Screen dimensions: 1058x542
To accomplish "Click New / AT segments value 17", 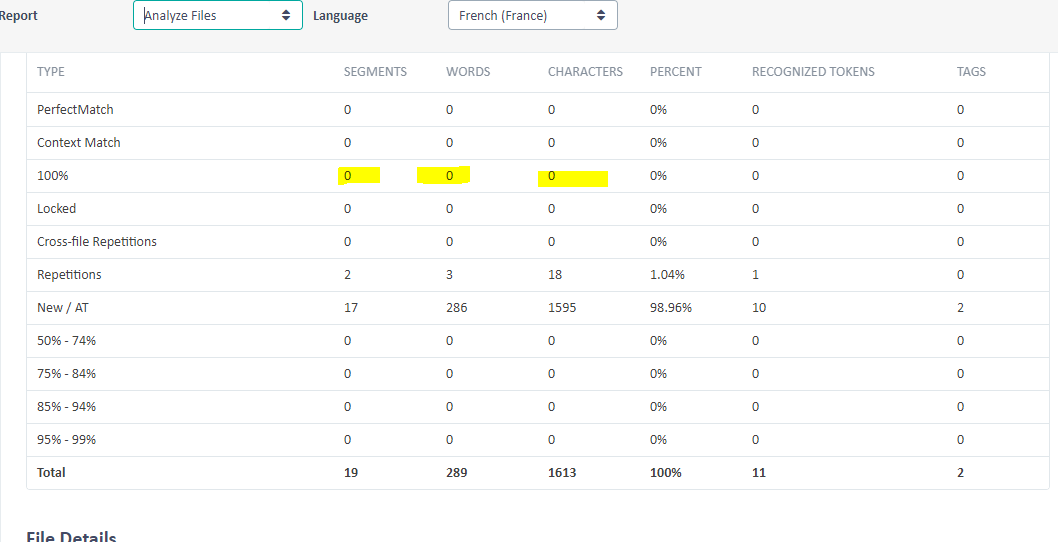I will click(351, 308).
